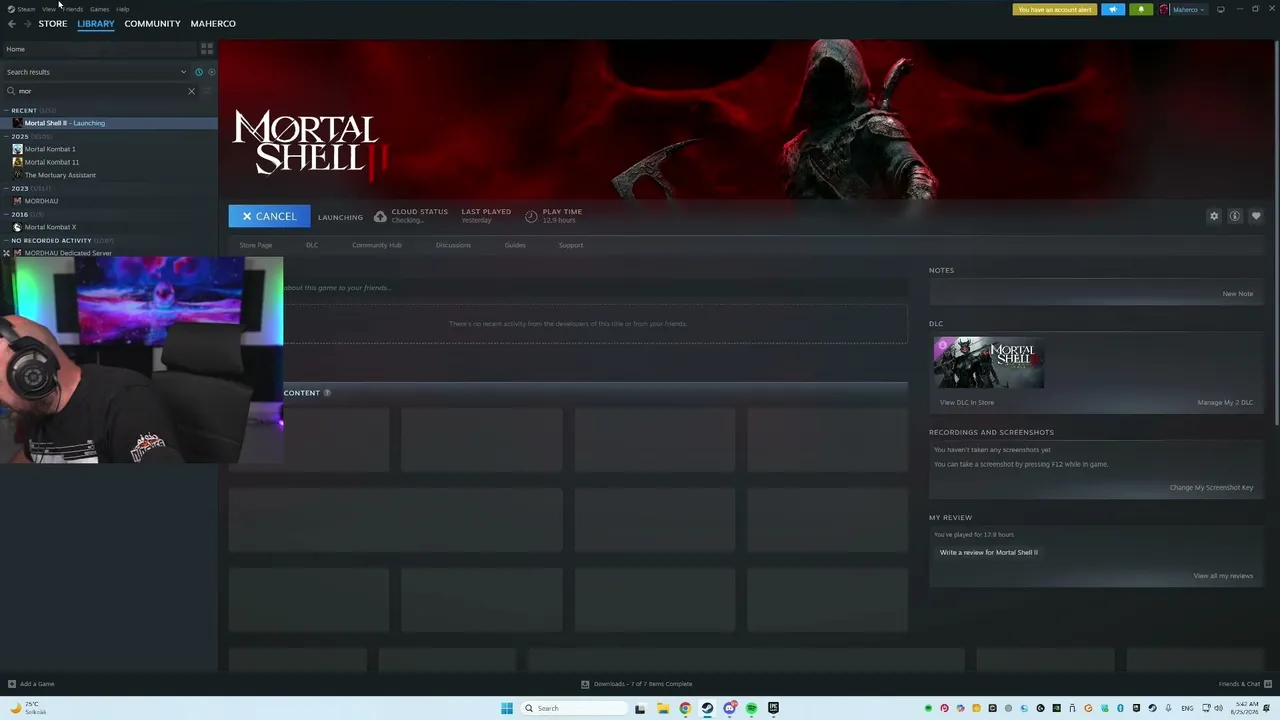This screenshot has height=720, width=1280.
Task: Clear the 'mor' library search
Action: coord(192,91)
